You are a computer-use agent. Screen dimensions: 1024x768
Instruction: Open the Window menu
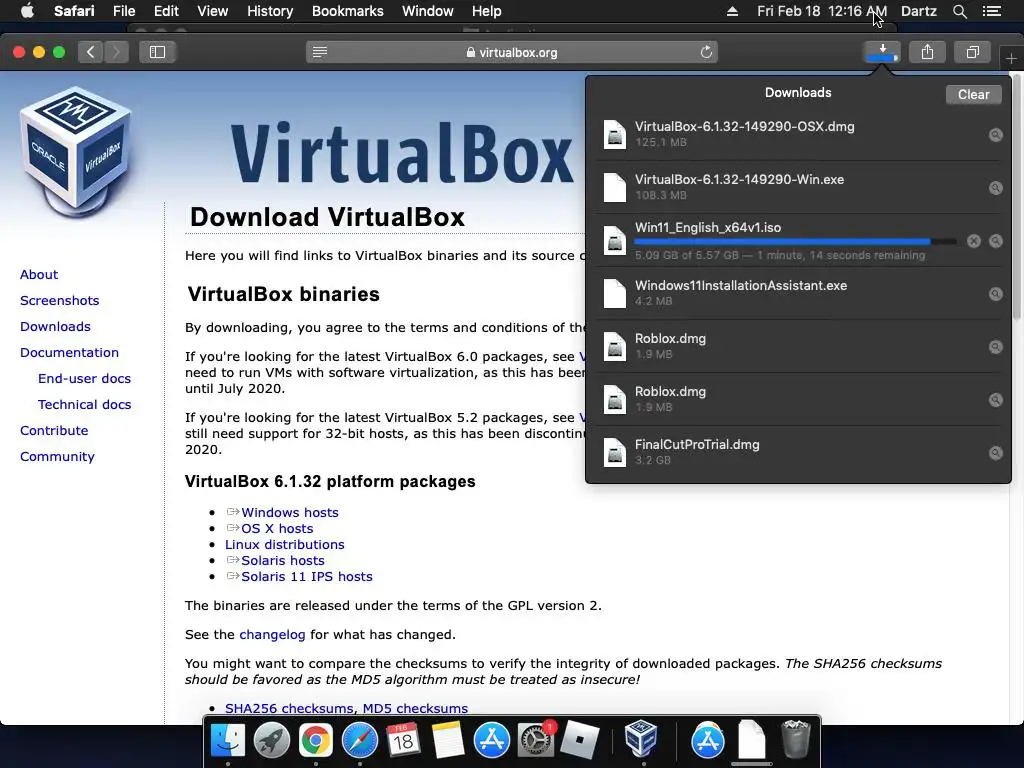pyautogui.click(x=428, y=11)
